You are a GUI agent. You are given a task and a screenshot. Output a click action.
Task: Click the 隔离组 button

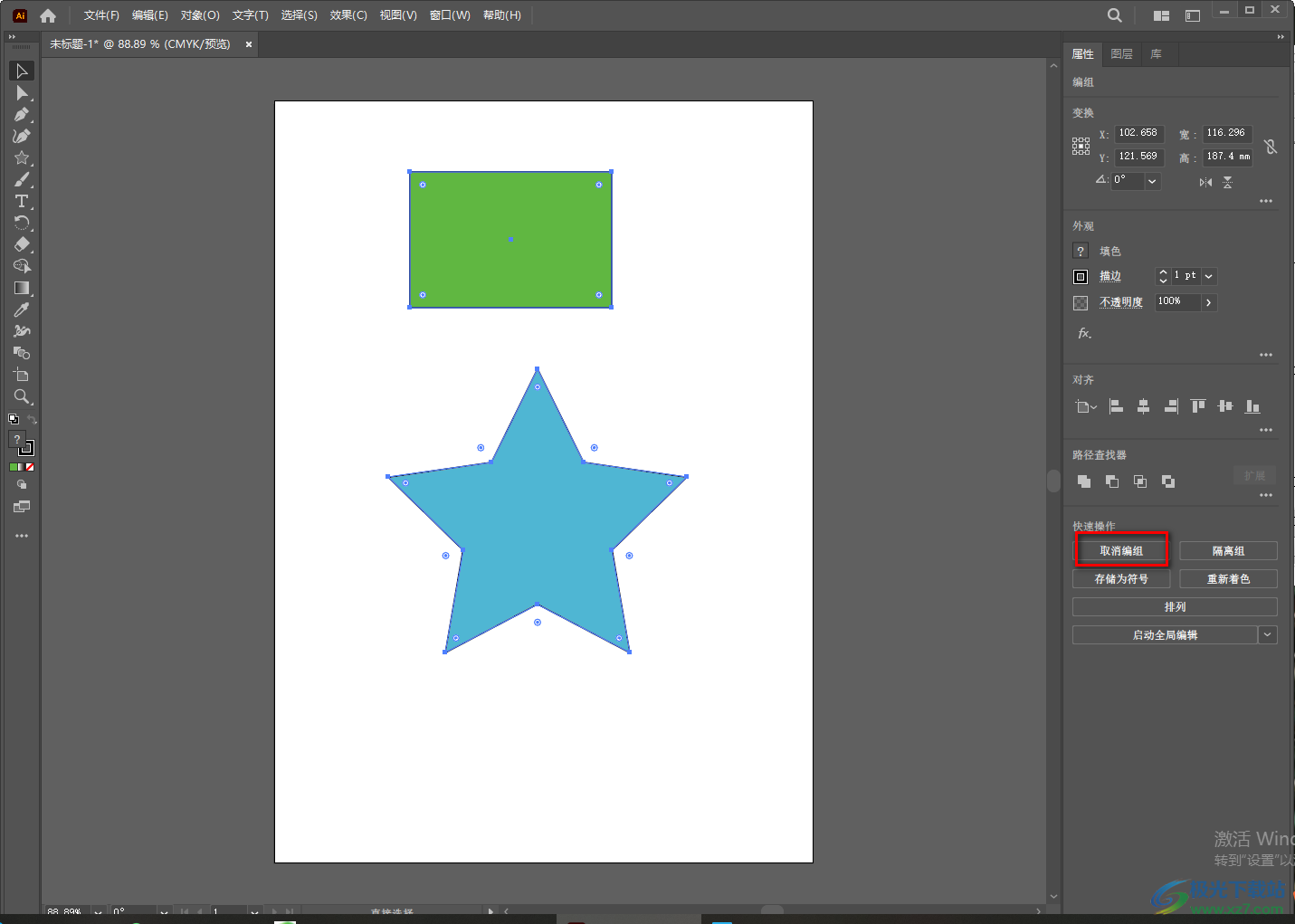1228,550
